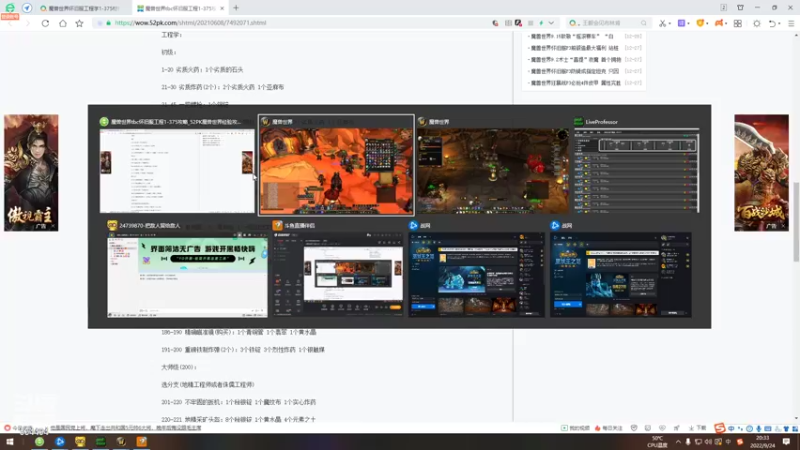Switch to the first inactive browser tab
This screenshot has height=450, width=800.
click(82, 8)
